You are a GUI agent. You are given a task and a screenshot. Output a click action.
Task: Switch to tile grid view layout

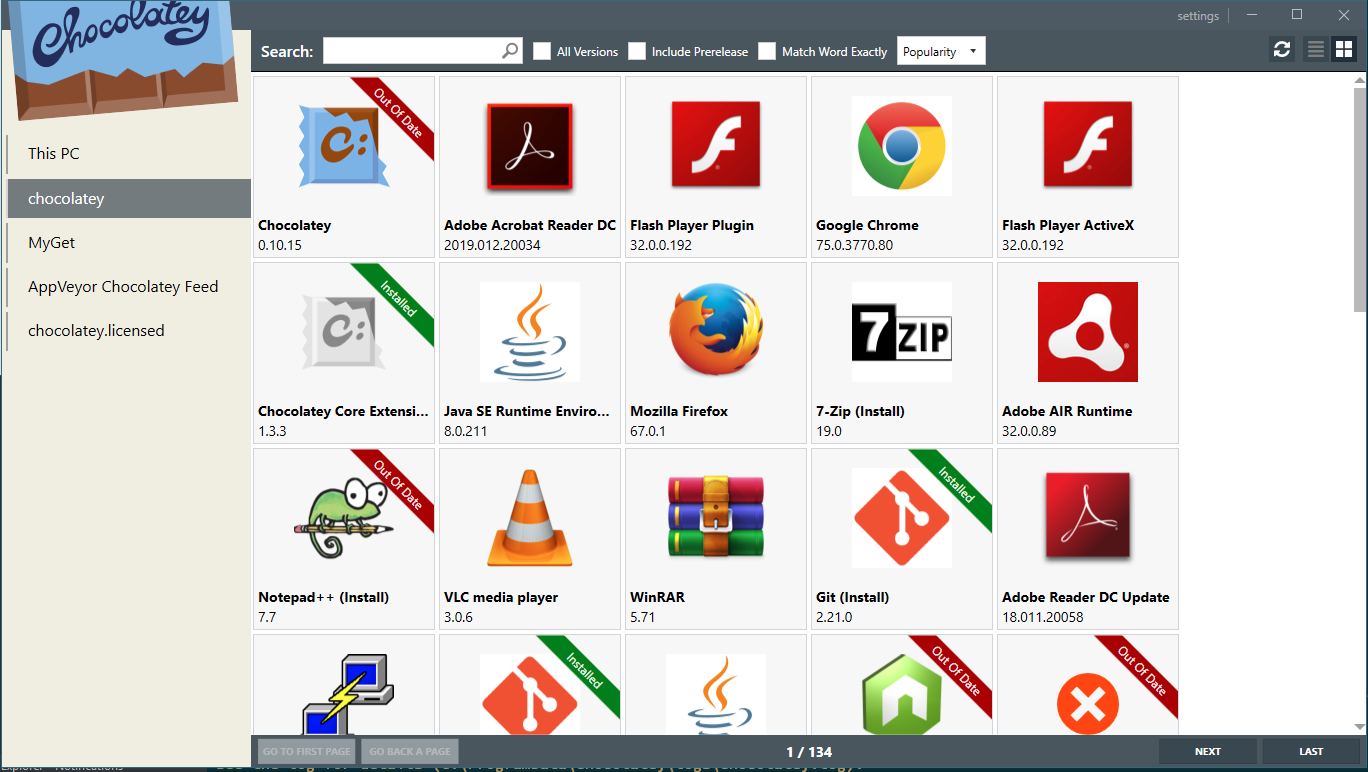[1343, 49]
